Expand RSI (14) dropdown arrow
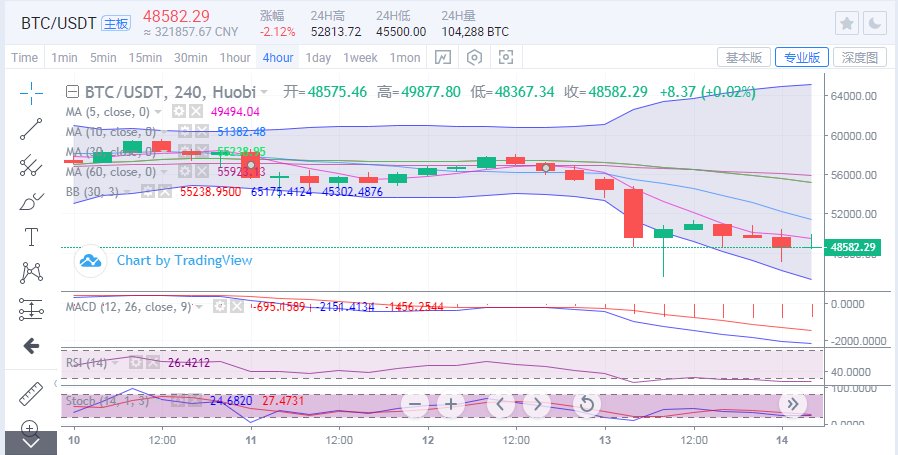The width and height of the screenshot is (898, 455). [115, 363]
